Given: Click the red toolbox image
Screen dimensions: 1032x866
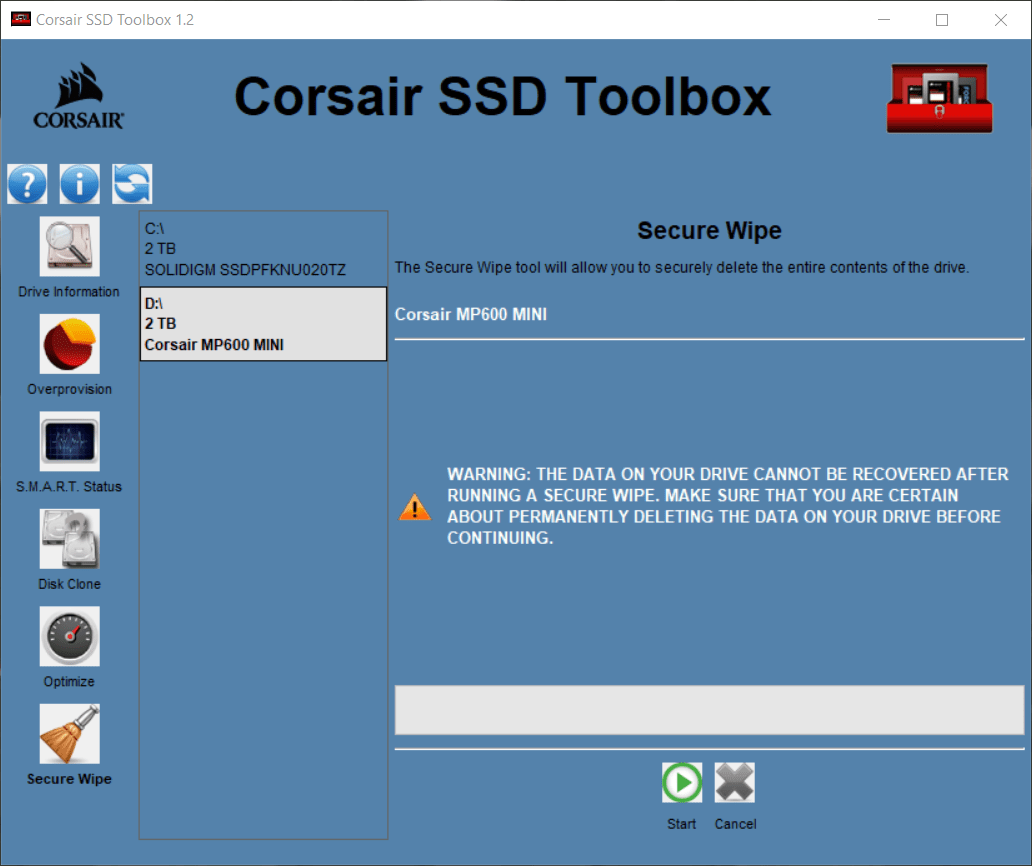Looking at the screenshot, I should point(940,98).
